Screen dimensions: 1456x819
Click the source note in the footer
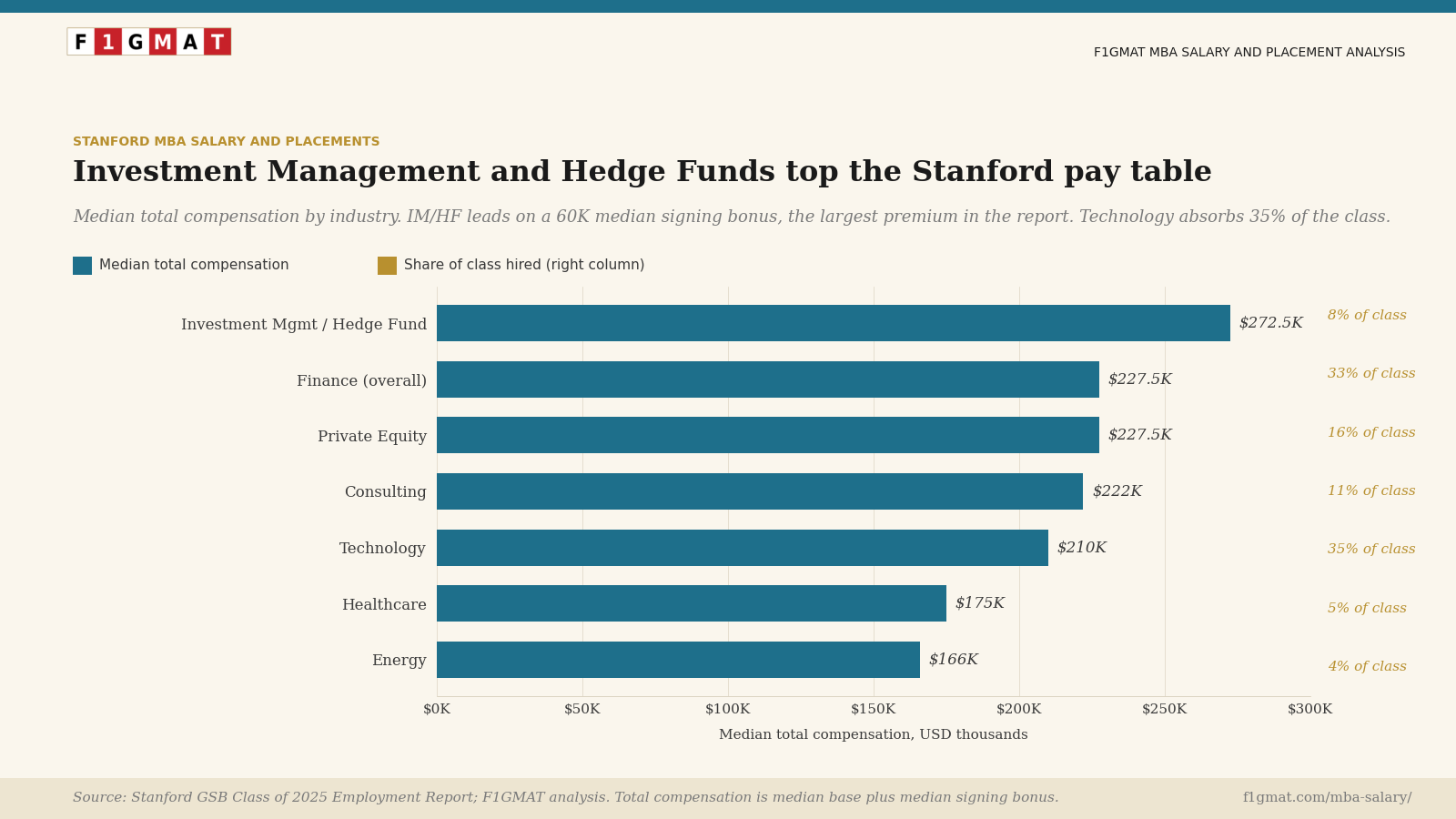pyautogui.click(x=566, y=798)
